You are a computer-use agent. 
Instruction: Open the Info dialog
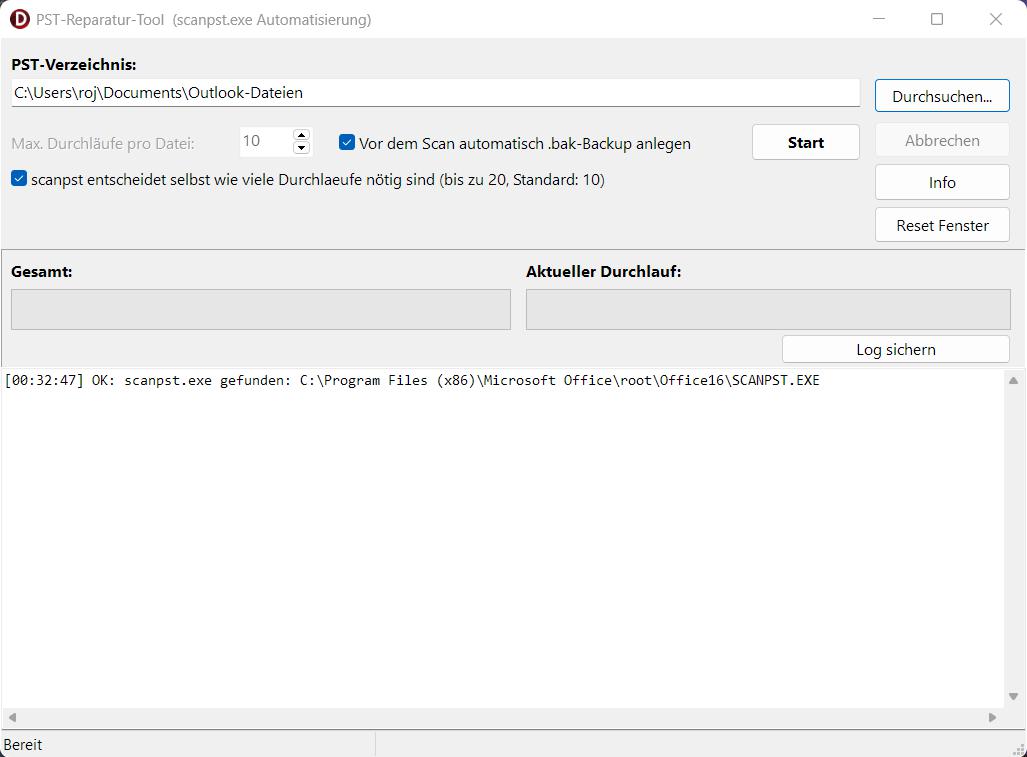(x=941, y=183)
